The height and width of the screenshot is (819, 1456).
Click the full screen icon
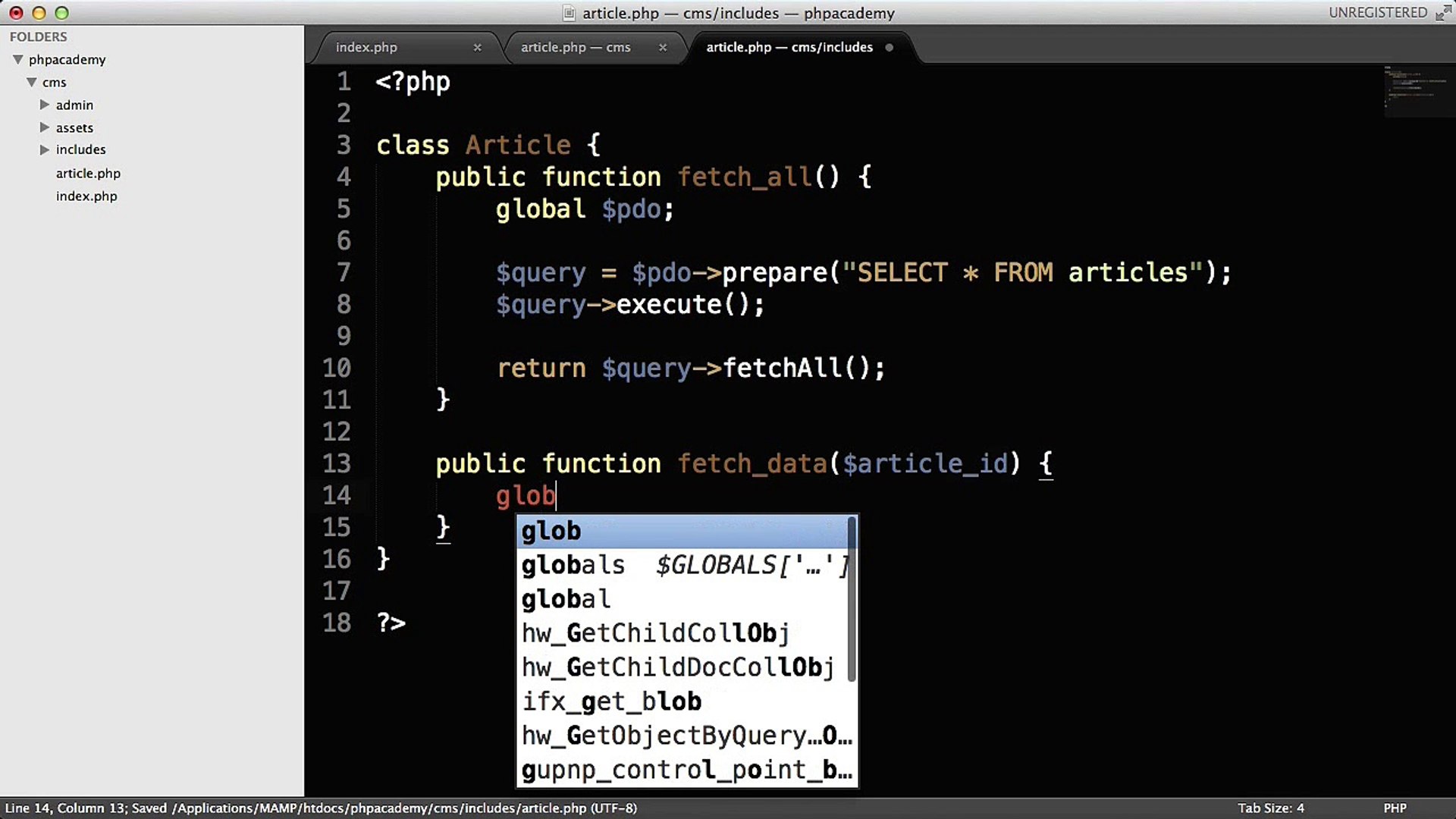(x=1442, y=13)
